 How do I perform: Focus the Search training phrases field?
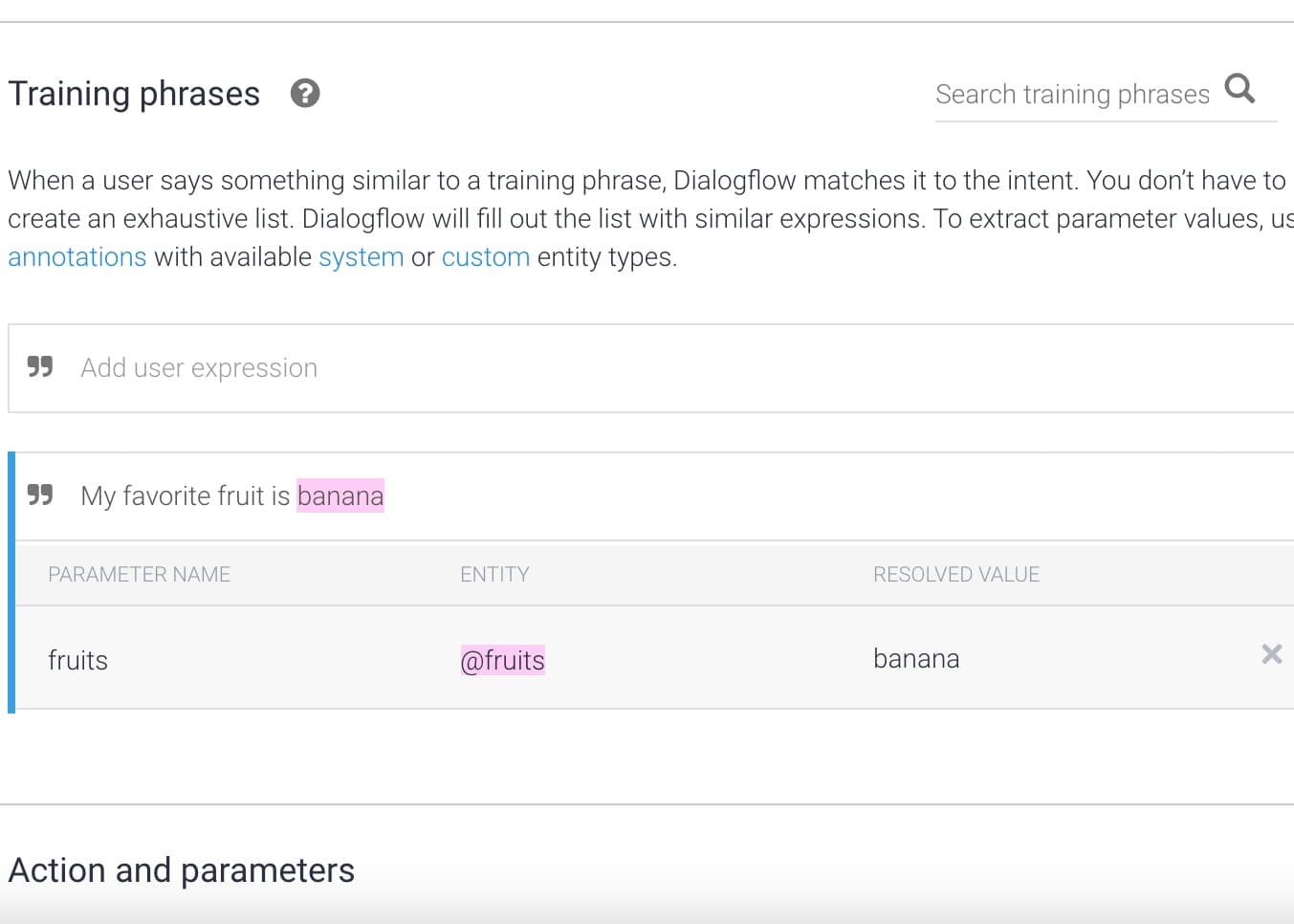pyautogui.click(x=1072, y=95)
